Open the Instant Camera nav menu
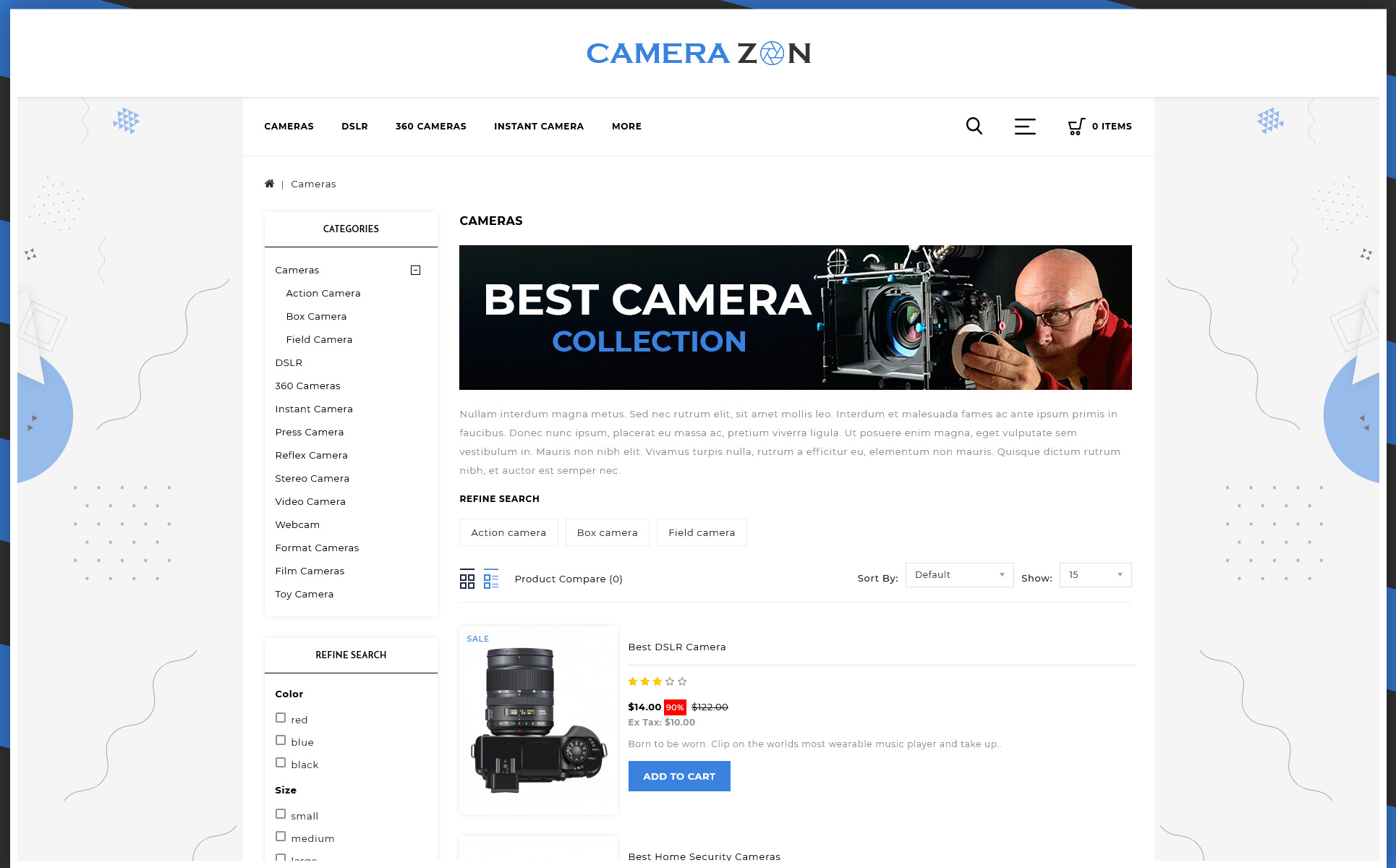 [539, 126]
